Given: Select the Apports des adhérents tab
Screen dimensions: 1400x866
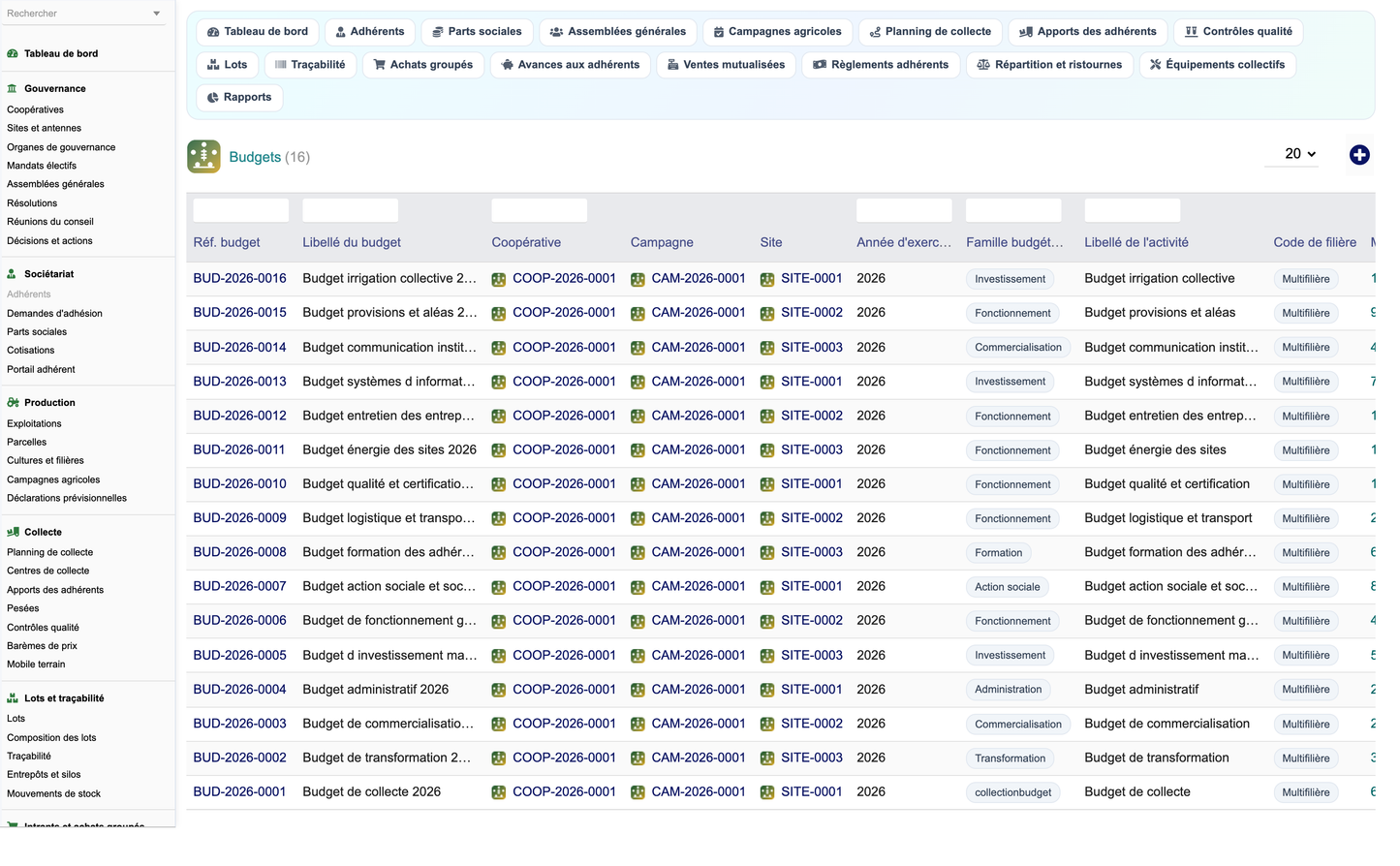Looking at the screenshot, I should tap(1087, 32).
